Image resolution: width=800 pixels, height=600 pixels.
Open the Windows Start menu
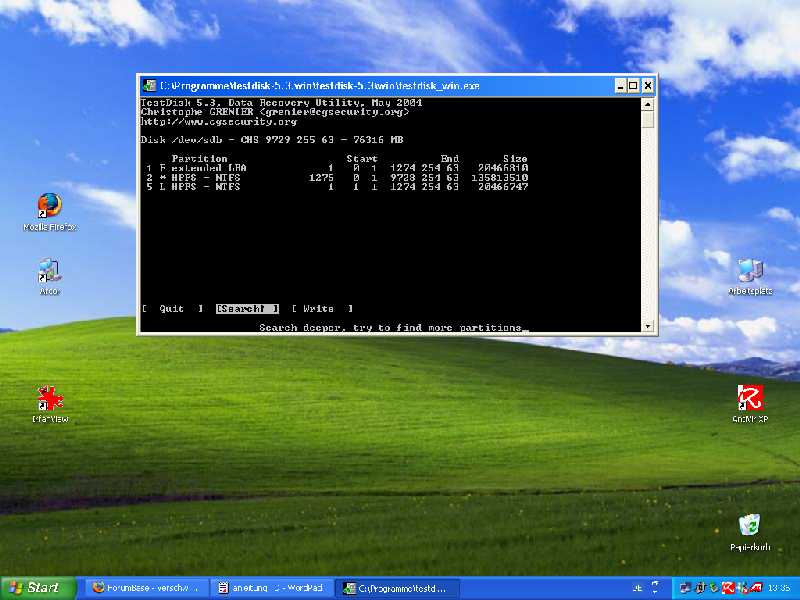(38, 588)
